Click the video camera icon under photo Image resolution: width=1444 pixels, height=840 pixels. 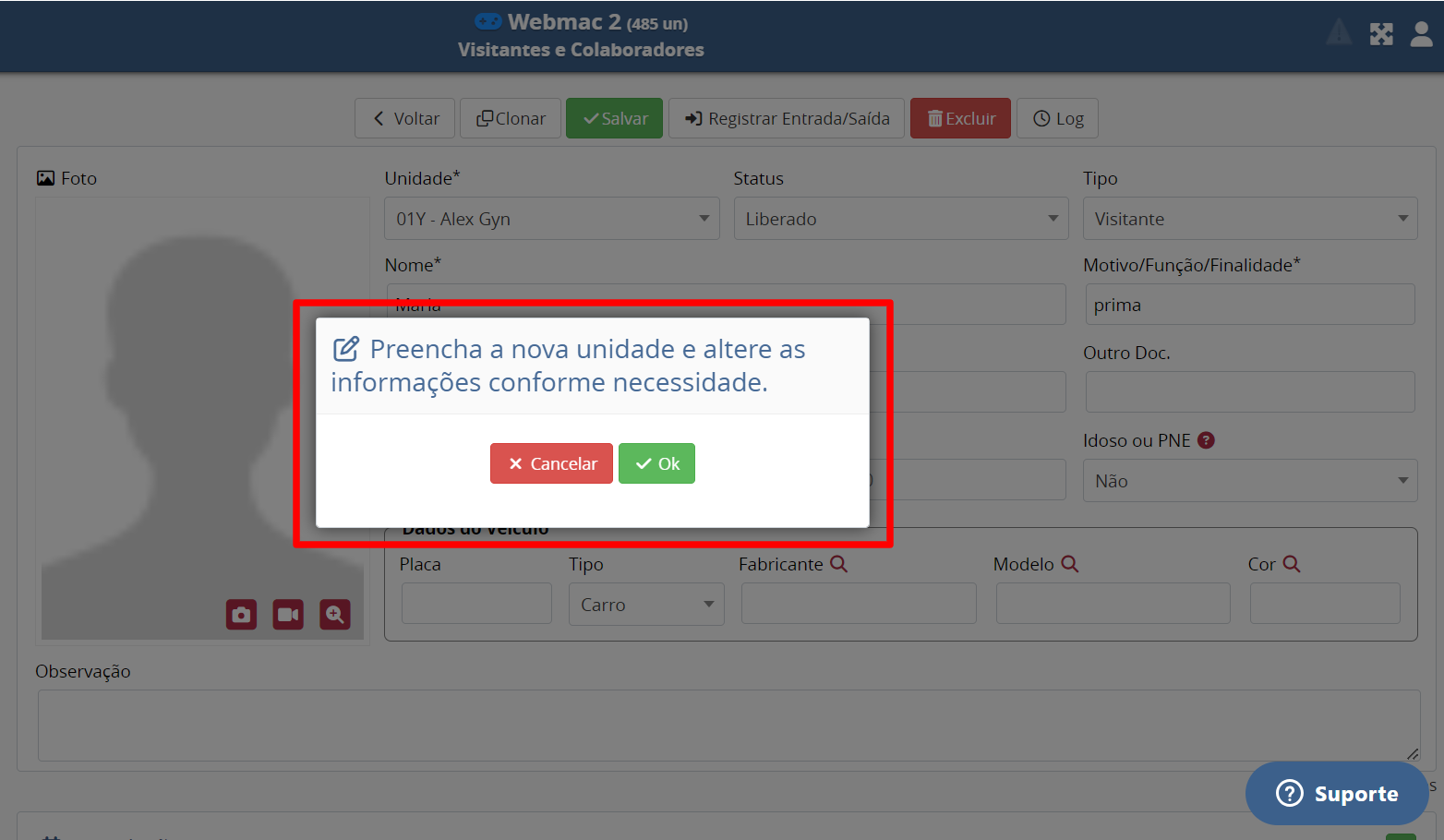[x=288, y=615]
